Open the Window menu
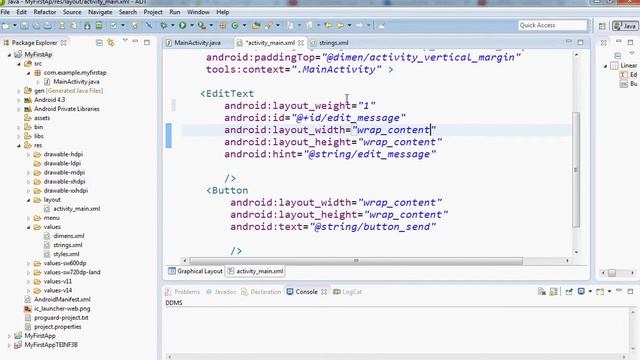Screen dimensions: 640x360 198,12
